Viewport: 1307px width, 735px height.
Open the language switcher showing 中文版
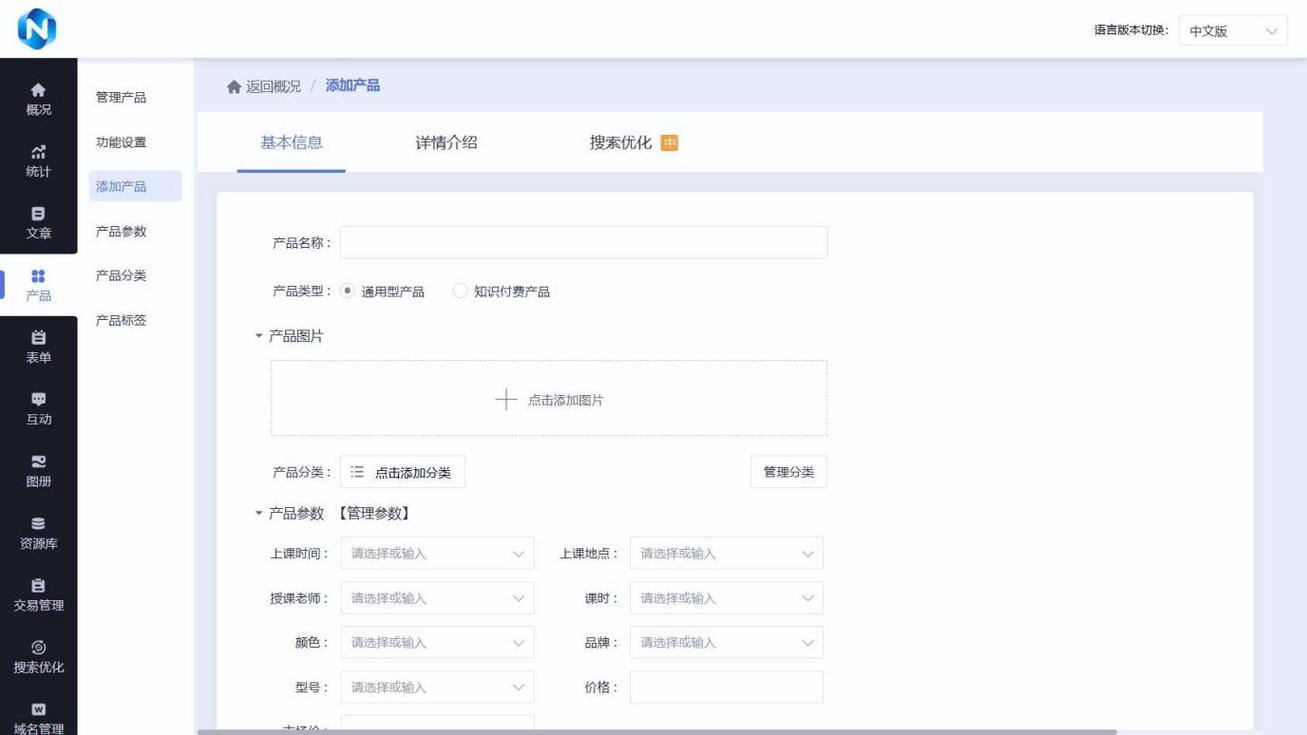pyautogui.click(x=1232, y=30)
